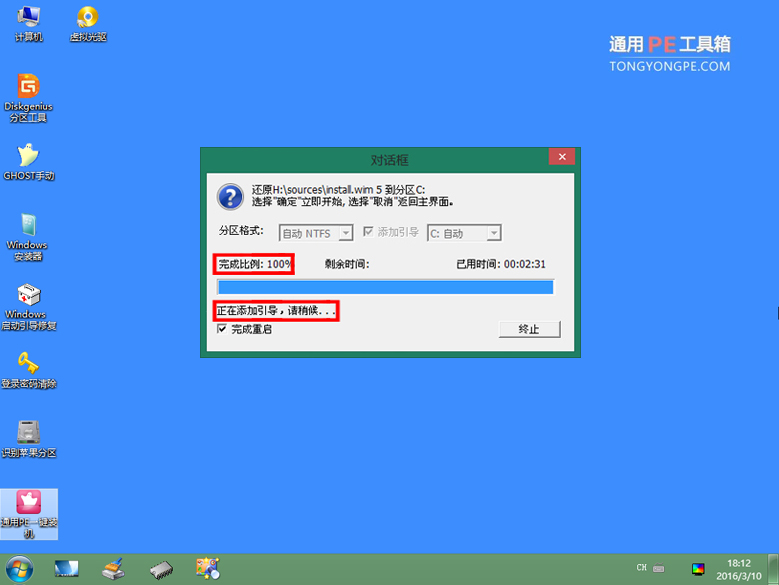
Task: Open the clock showing 18:12
Action: click(739, 570)
